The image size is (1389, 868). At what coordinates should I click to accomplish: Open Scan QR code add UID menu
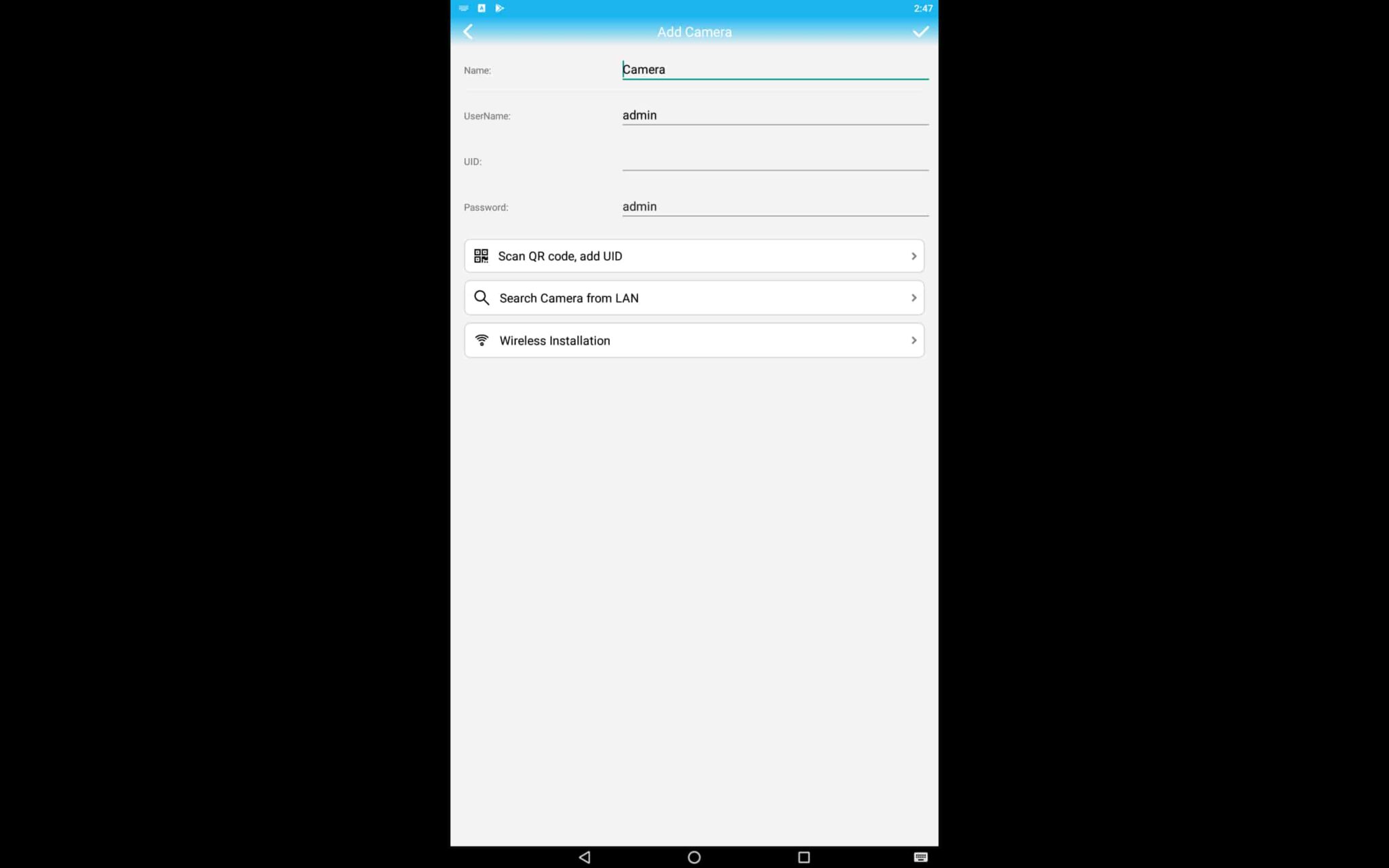pyautogui.click(x=694, y=255)
